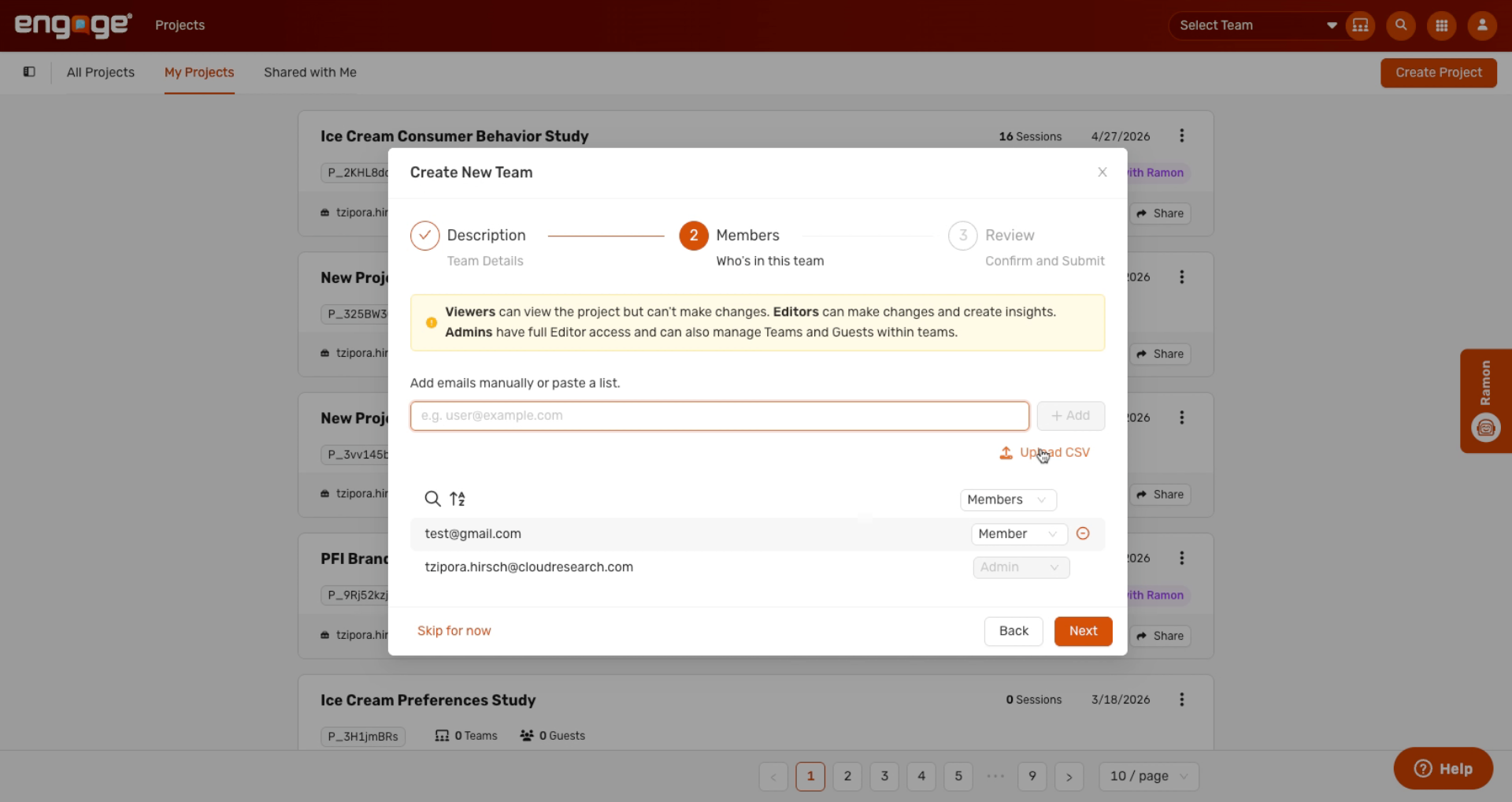Click the Add email button

(1070, 415)
